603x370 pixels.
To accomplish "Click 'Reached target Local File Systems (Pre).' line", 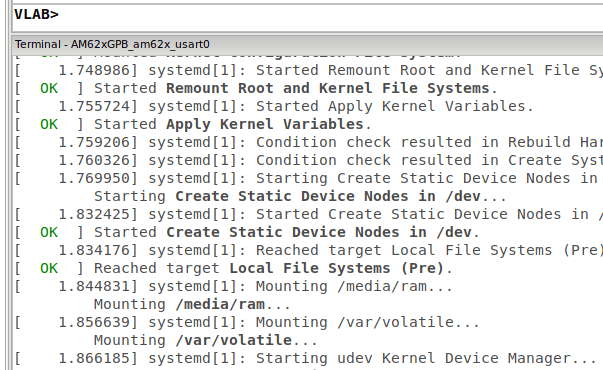I will (233, 268).
